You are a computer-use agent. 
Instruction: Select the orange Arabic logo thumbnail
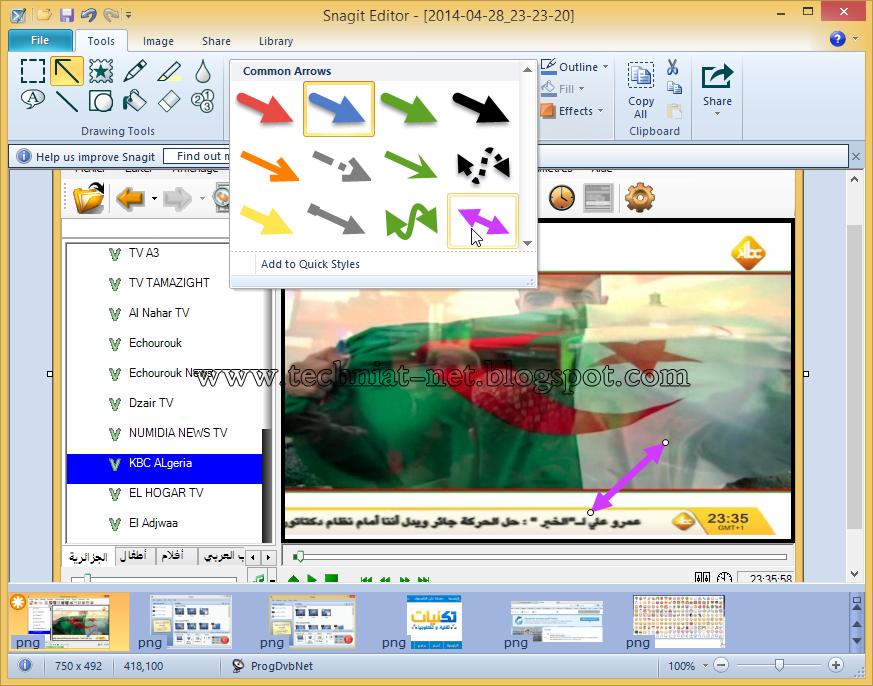434,621
